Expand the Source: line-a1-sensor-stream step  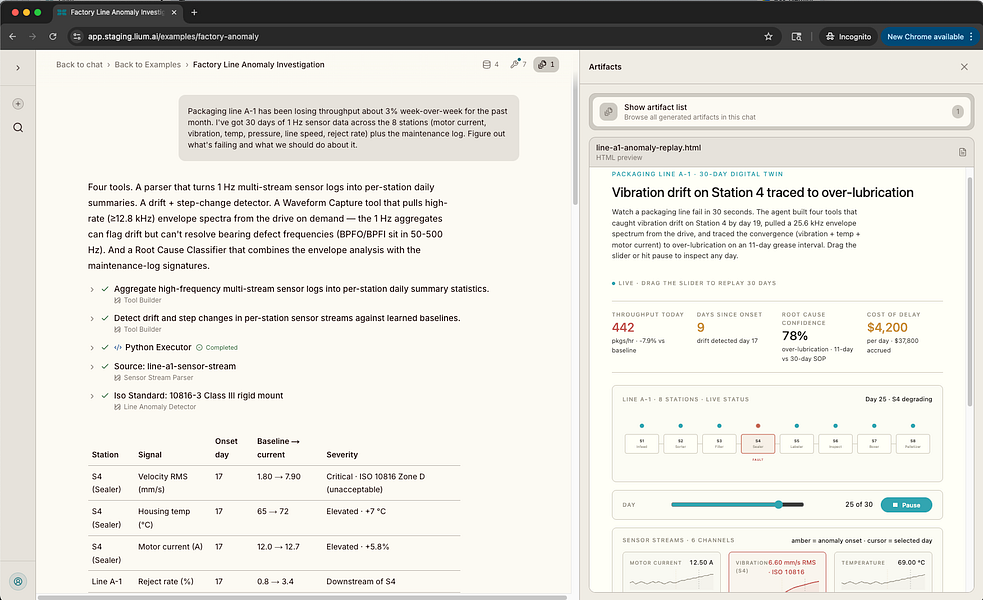click(92, 366)
